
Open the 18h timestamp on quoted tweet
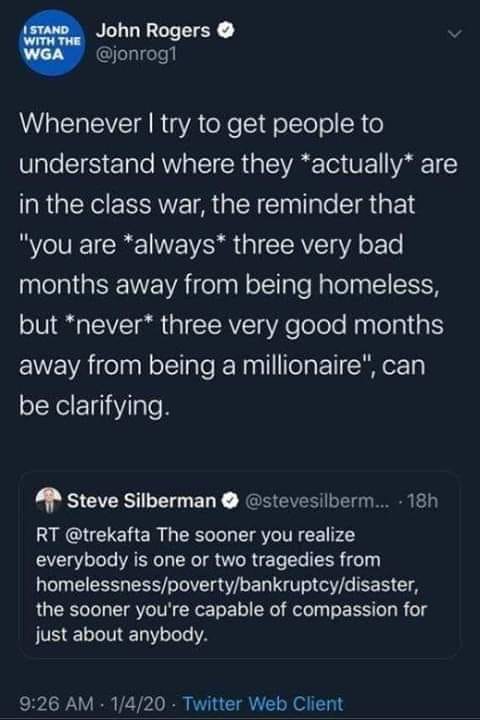point(422,501)
